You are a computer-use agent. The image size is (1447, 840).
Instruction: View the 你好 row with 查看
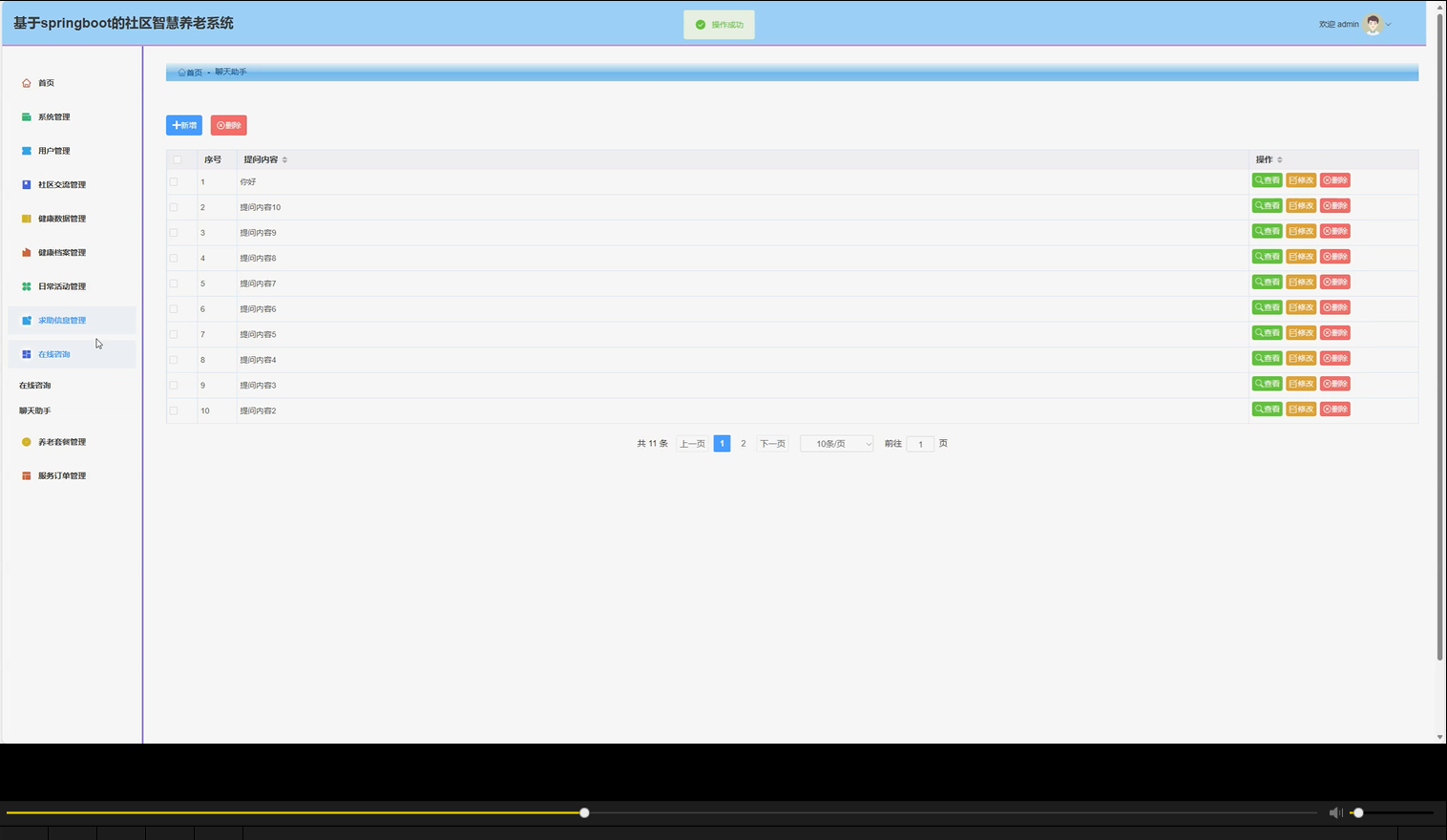1267,180
